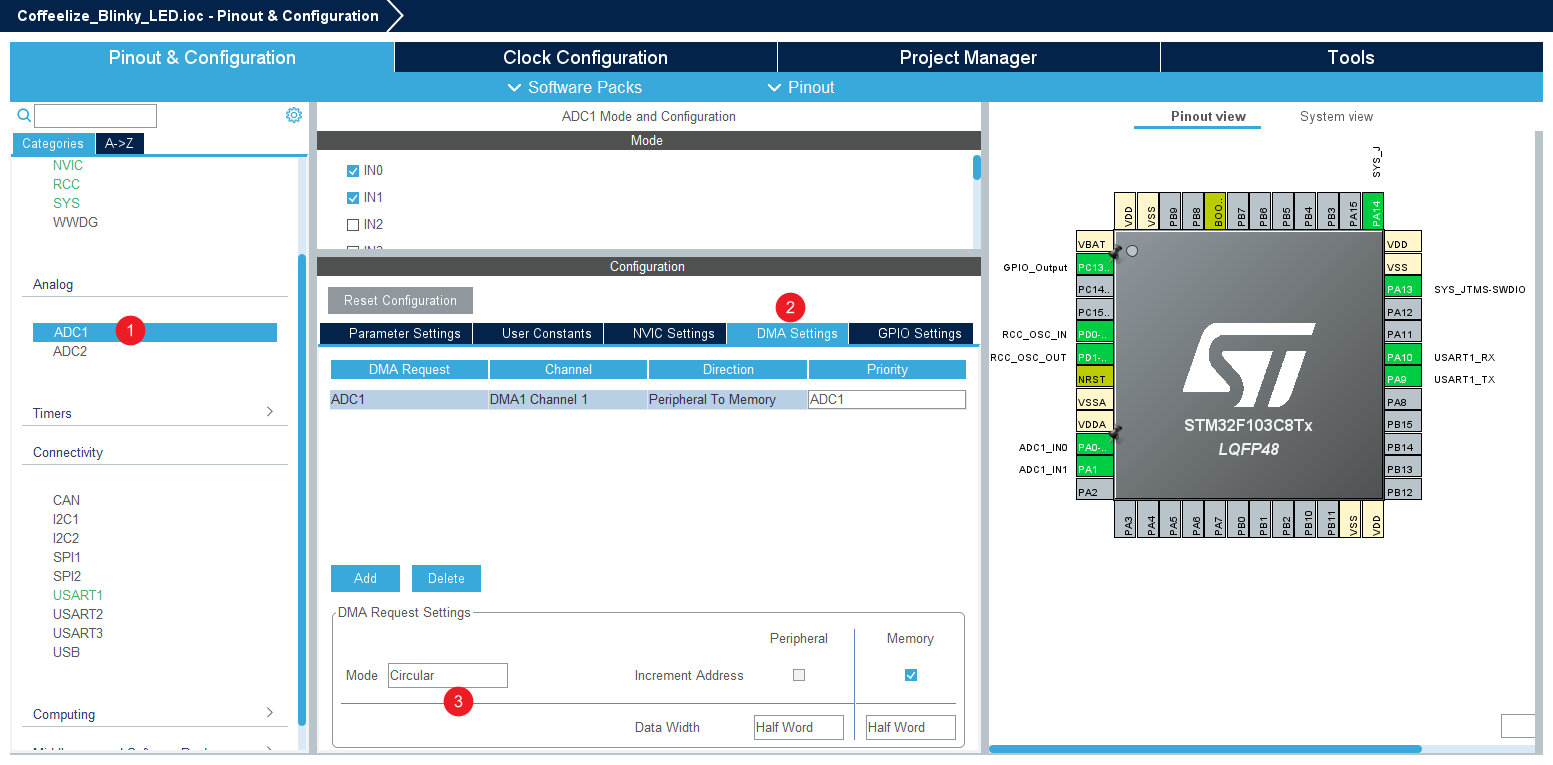The width and height of the screenshot is (1553, 765).
Task: Enable the IN2 channel checkbox
Action: [x=353, y=225]
